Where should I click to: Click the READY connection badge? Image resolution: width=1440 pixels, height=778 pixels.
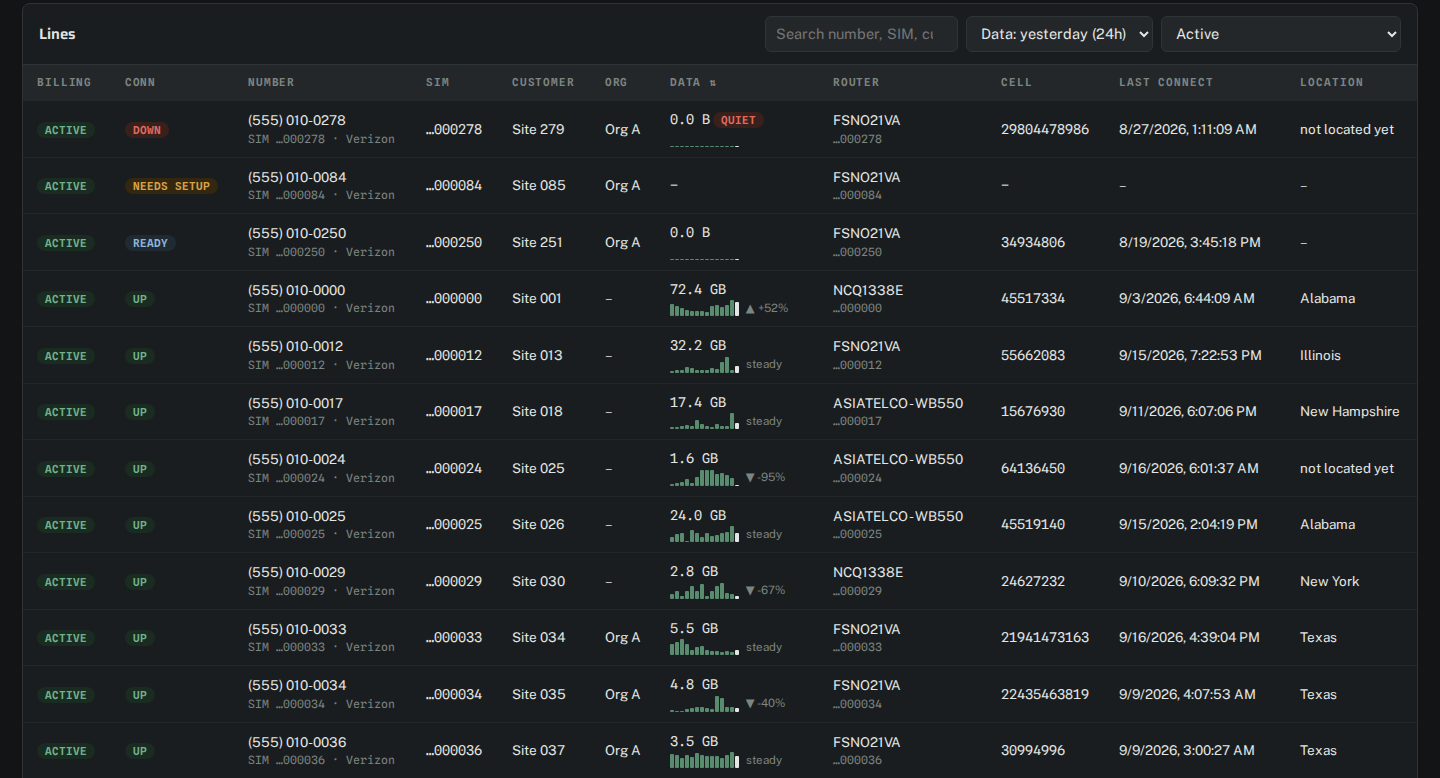tap(150, 243)
